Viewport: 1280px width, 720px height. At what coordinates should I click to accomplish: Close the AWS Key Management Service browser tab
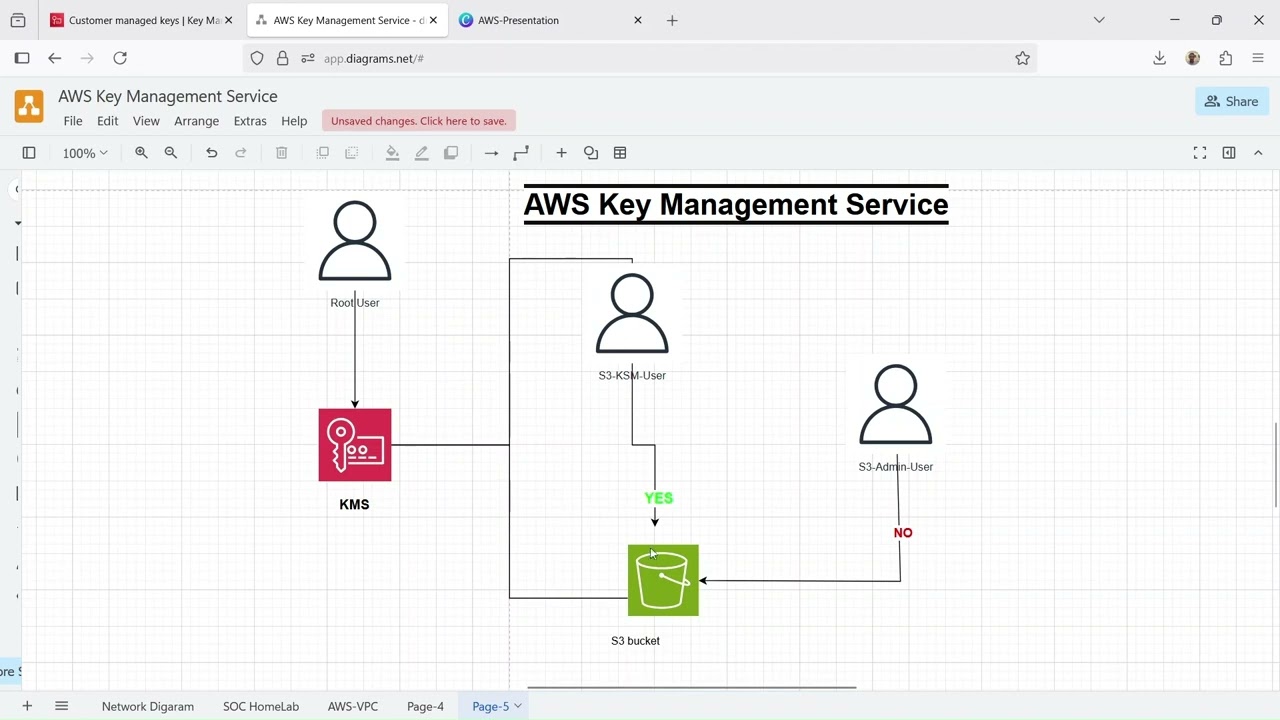[x=433, y=20]
